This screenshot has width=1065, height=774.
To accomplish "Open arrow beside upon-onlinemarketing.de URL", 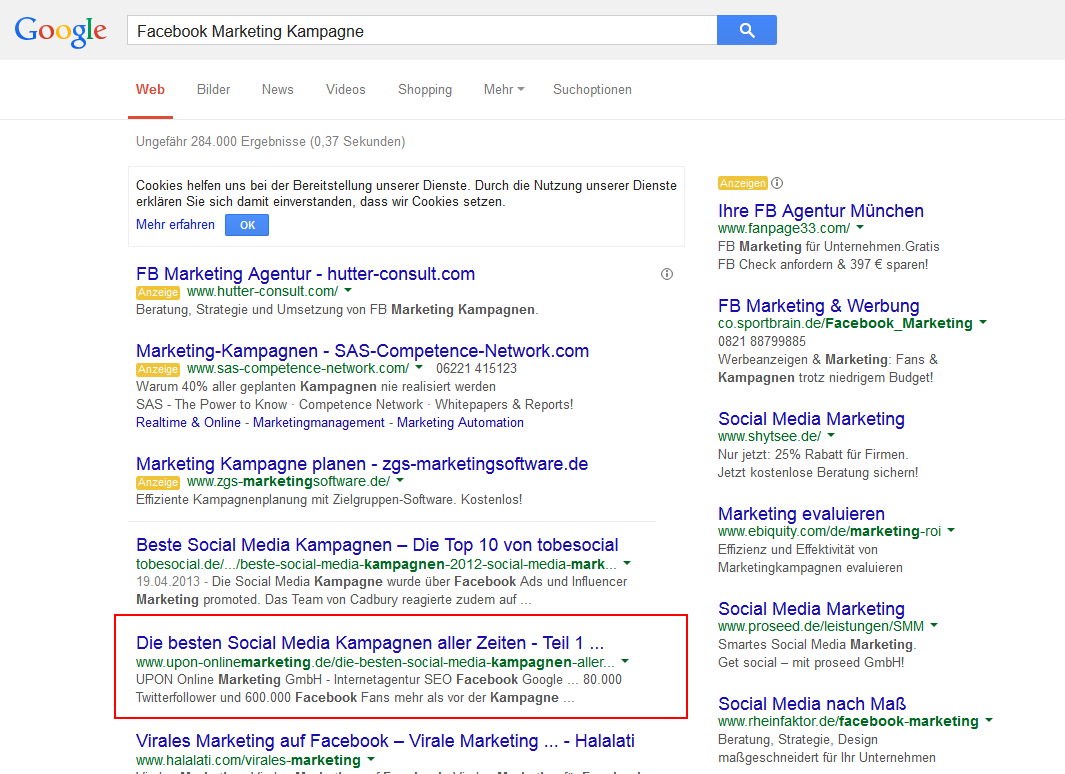I will (x=624, y=662).
